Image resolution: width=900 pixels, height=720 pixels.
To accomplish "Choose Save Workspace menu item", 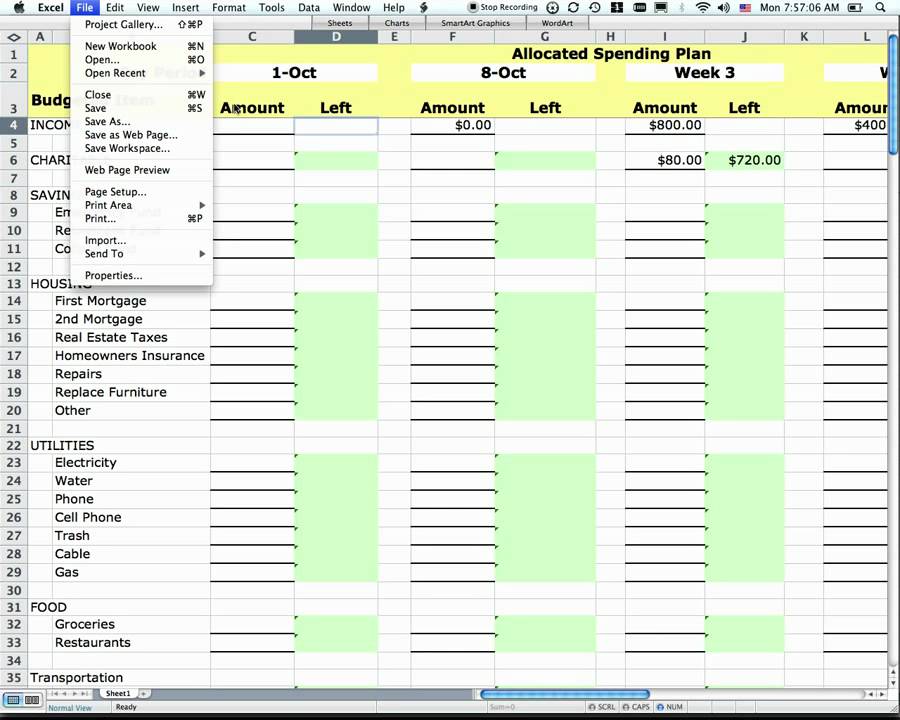I will tap(141, 148).
